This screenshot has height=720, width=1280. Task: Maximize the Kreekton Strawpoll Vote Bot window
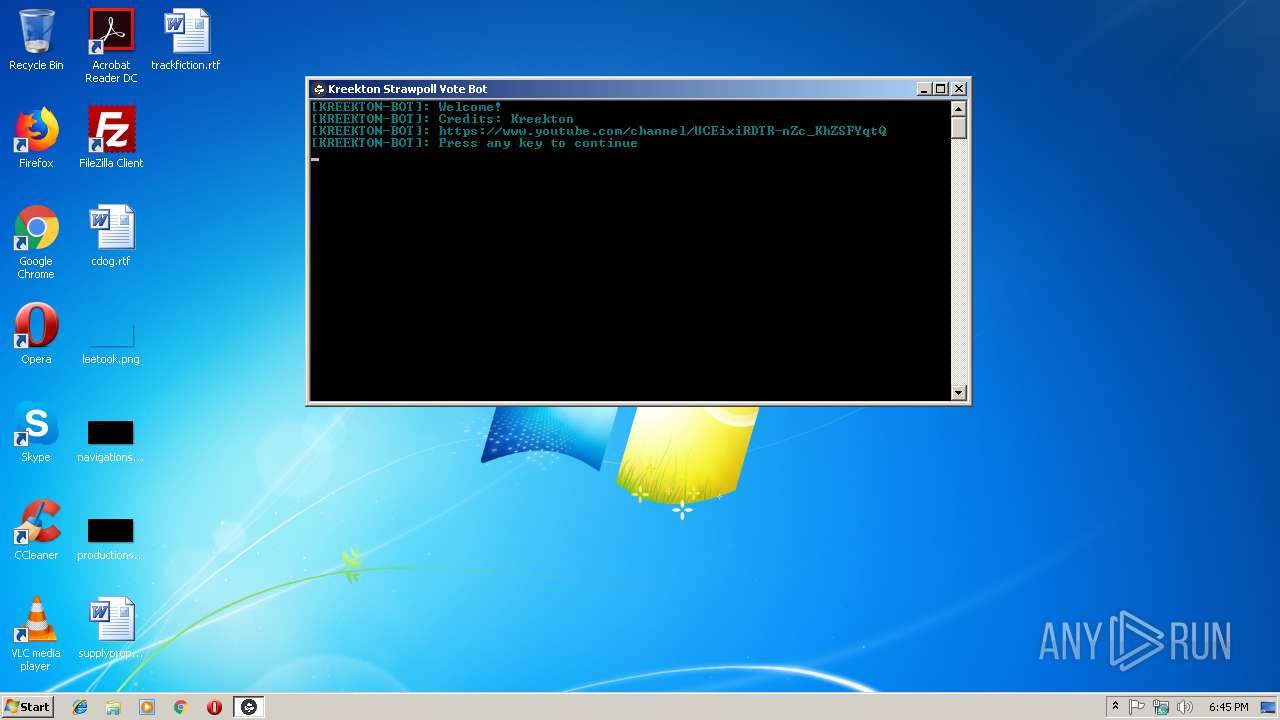[x=941, y=89]
